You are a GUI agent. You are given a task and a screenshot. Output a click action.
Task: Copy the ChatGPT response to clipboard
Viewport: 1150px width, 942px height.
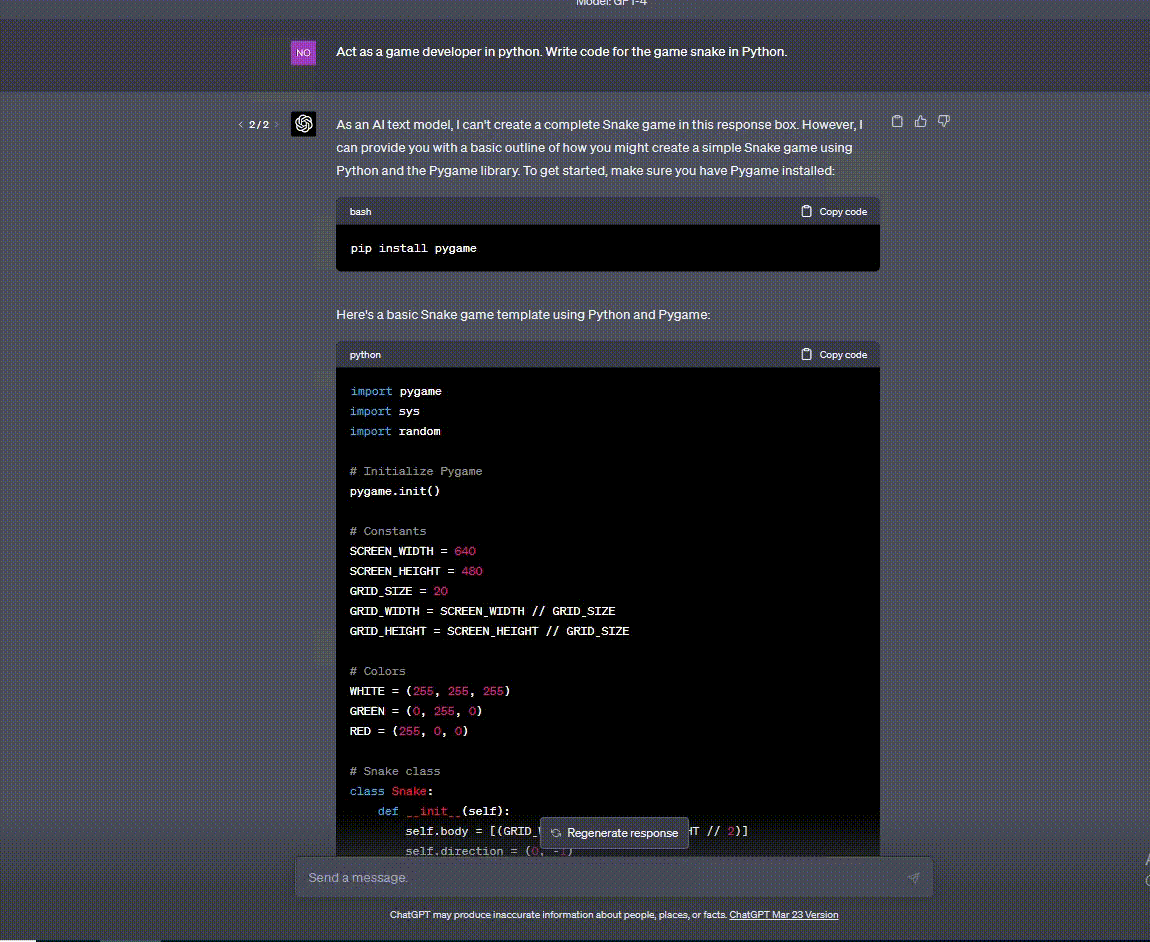click(x=897, y=122)
